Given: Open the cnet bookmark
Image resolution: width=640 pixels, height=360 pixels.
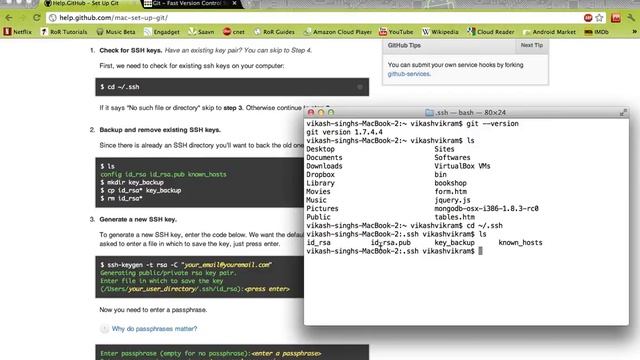Looking at the screenshot, I should [234, 32].
